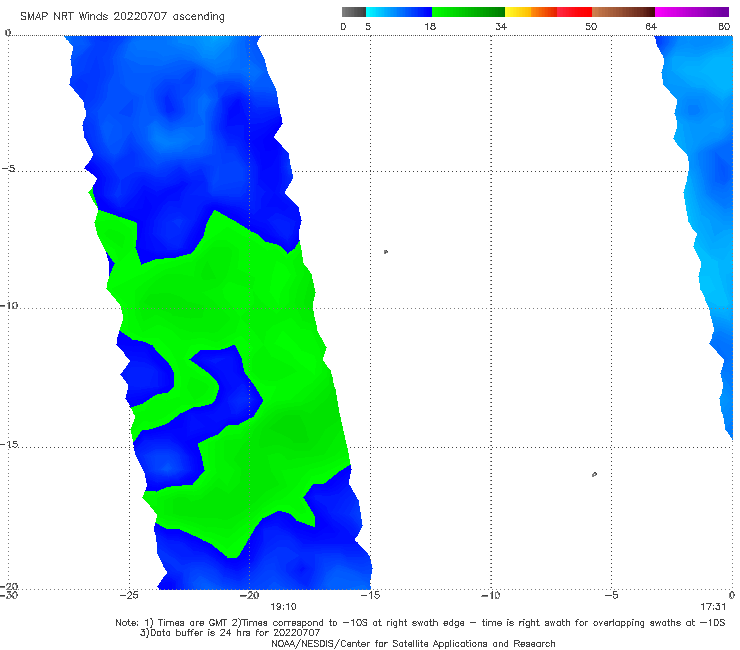Click the '-20' longitude label on bottom axis
Viewport: 740px width, 650px height.
coord(250,595)
